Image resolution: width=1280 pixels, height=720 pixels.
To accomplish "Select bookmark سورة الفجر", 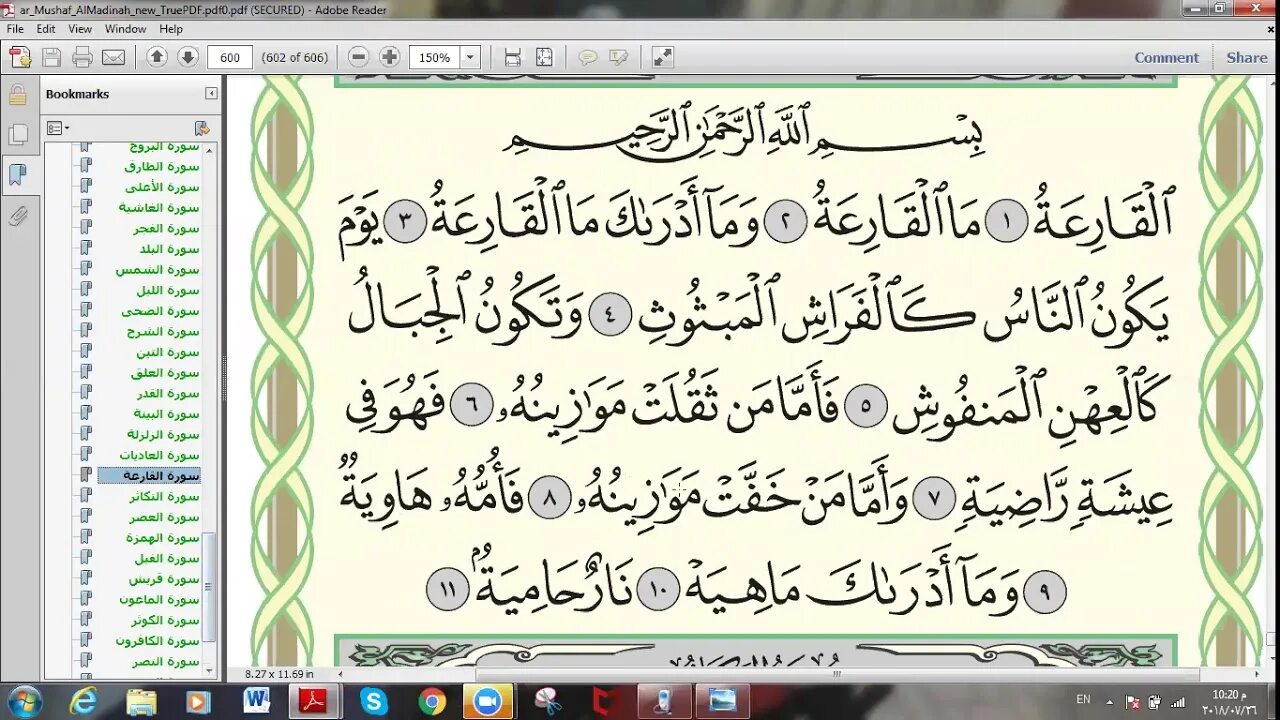I will (x=165, y=229).
